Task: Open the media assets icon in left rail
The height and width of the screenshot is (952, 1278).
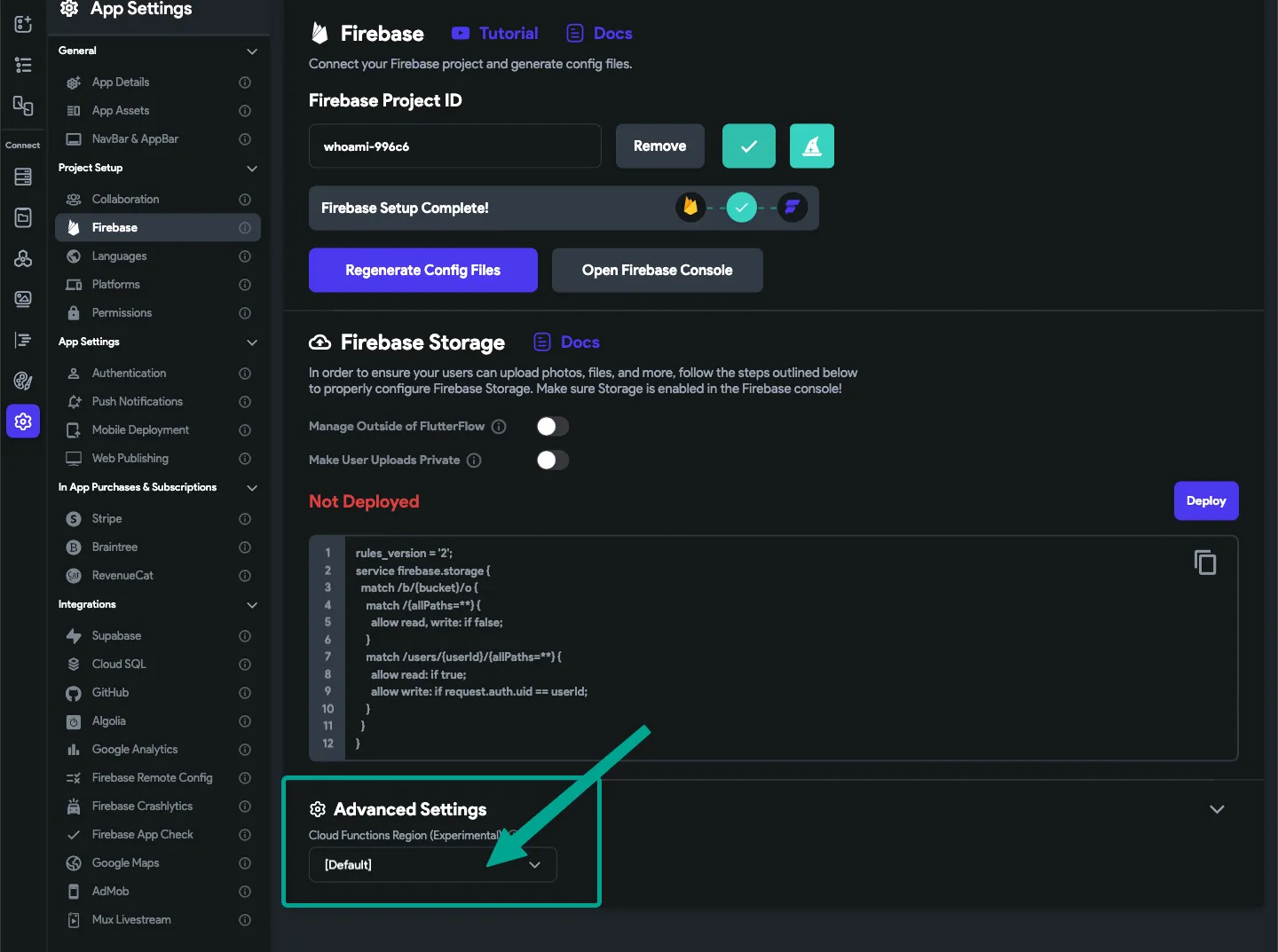Action: pyautogui.click(x=23, y=299)
